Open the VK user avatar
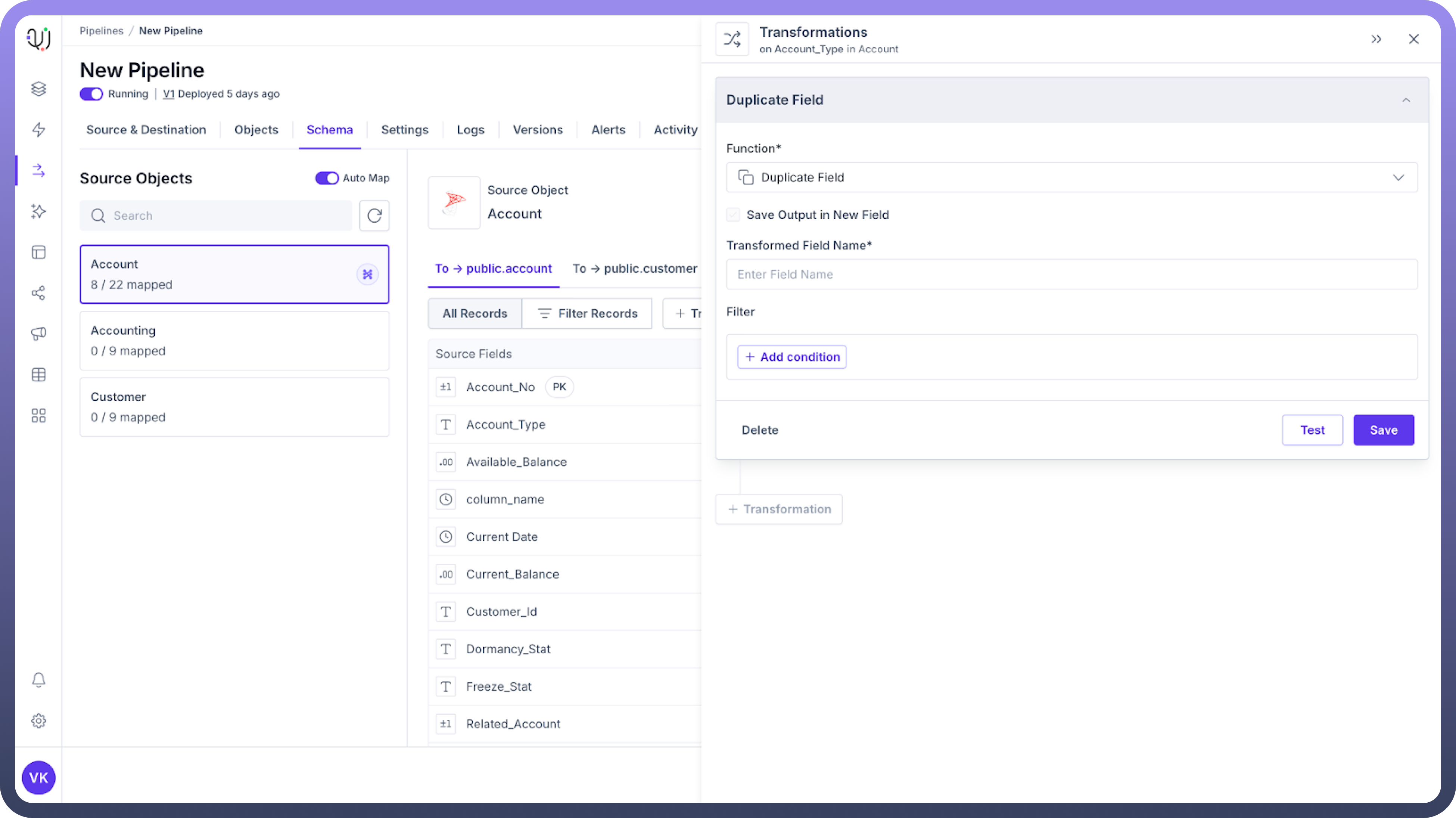The image size is (1456, 818). (x=38, y=777)
